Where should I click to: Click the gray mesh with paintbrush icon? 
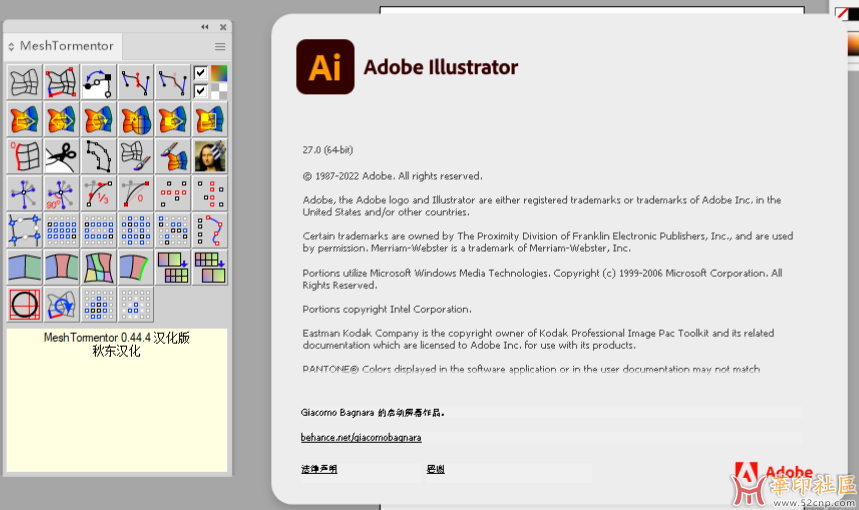pyautogui.click(x=136, y=156)
